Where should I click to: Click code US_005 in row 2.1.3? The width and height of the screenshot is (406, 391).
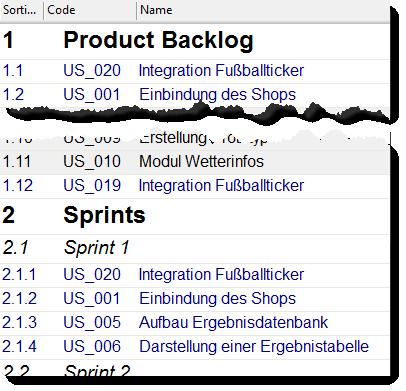point(92,323)
